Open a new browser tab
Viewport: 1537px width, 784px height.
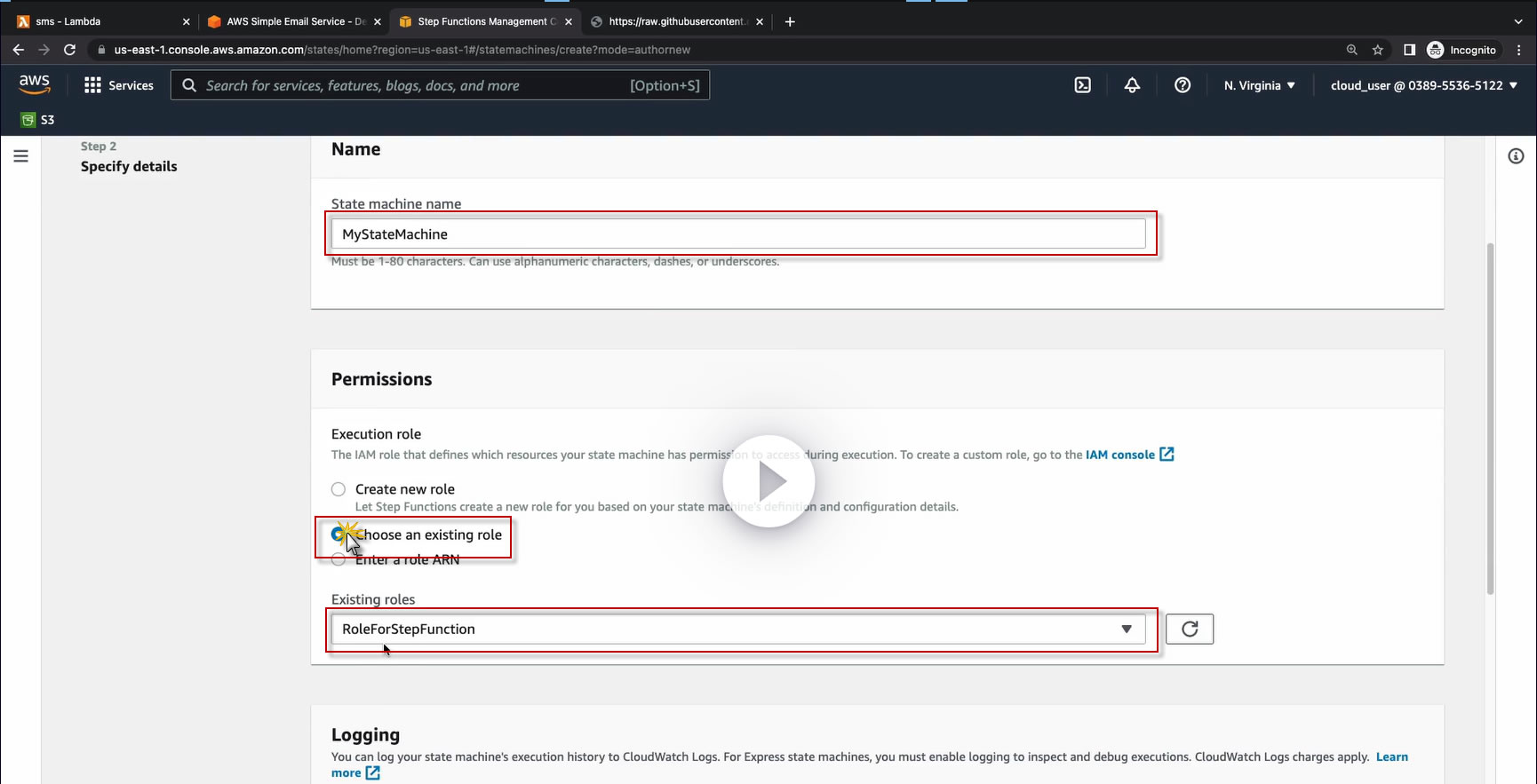click(790, 21)
